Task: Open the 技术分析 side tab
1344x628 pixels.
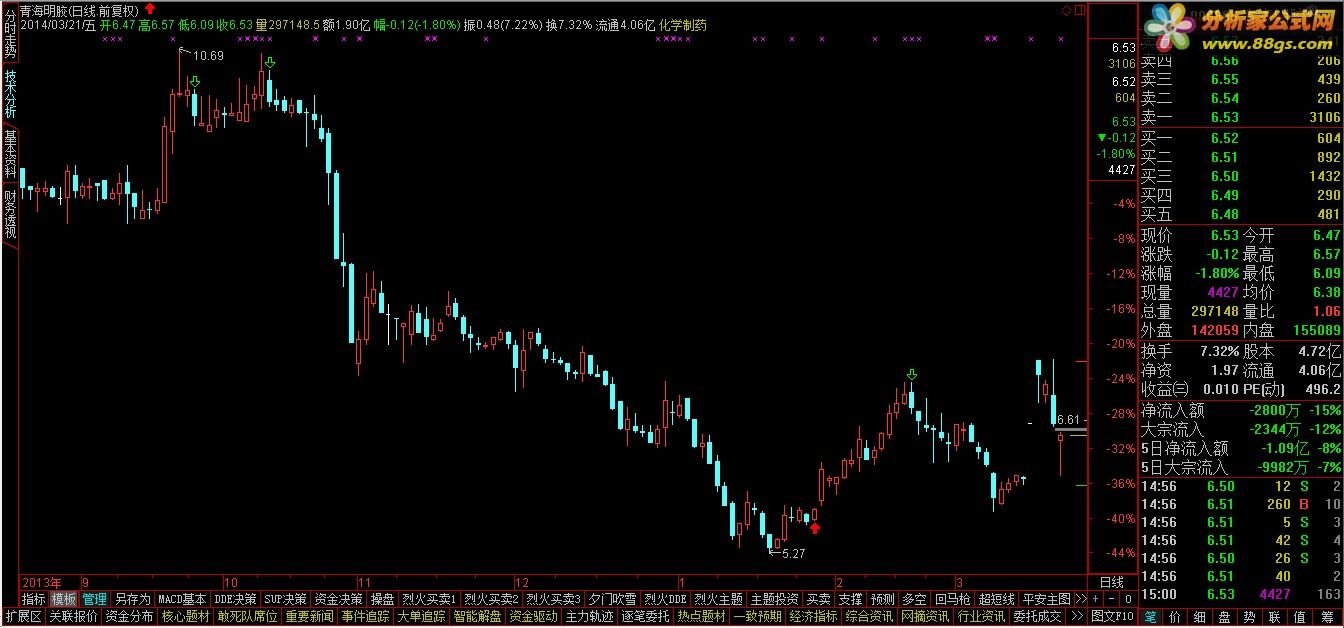Action: 10,94
